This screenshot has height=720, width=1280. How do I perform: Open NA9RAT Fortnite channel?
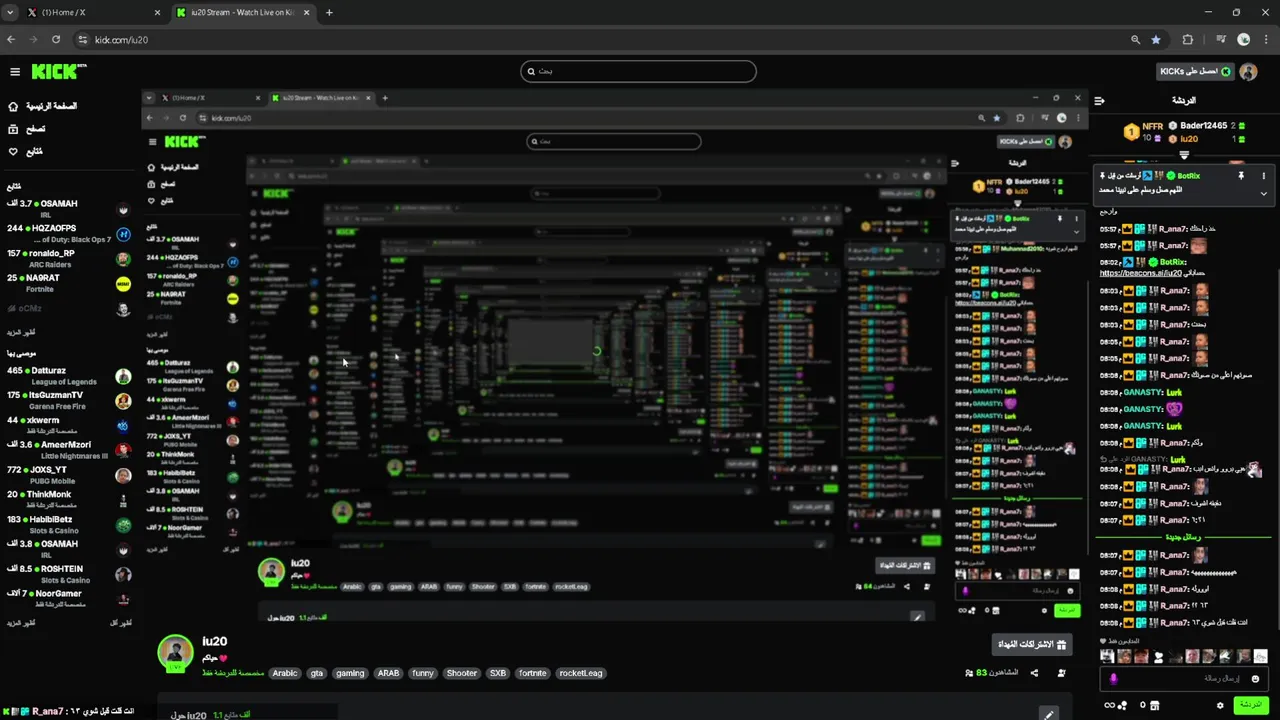tap(68, 283)
